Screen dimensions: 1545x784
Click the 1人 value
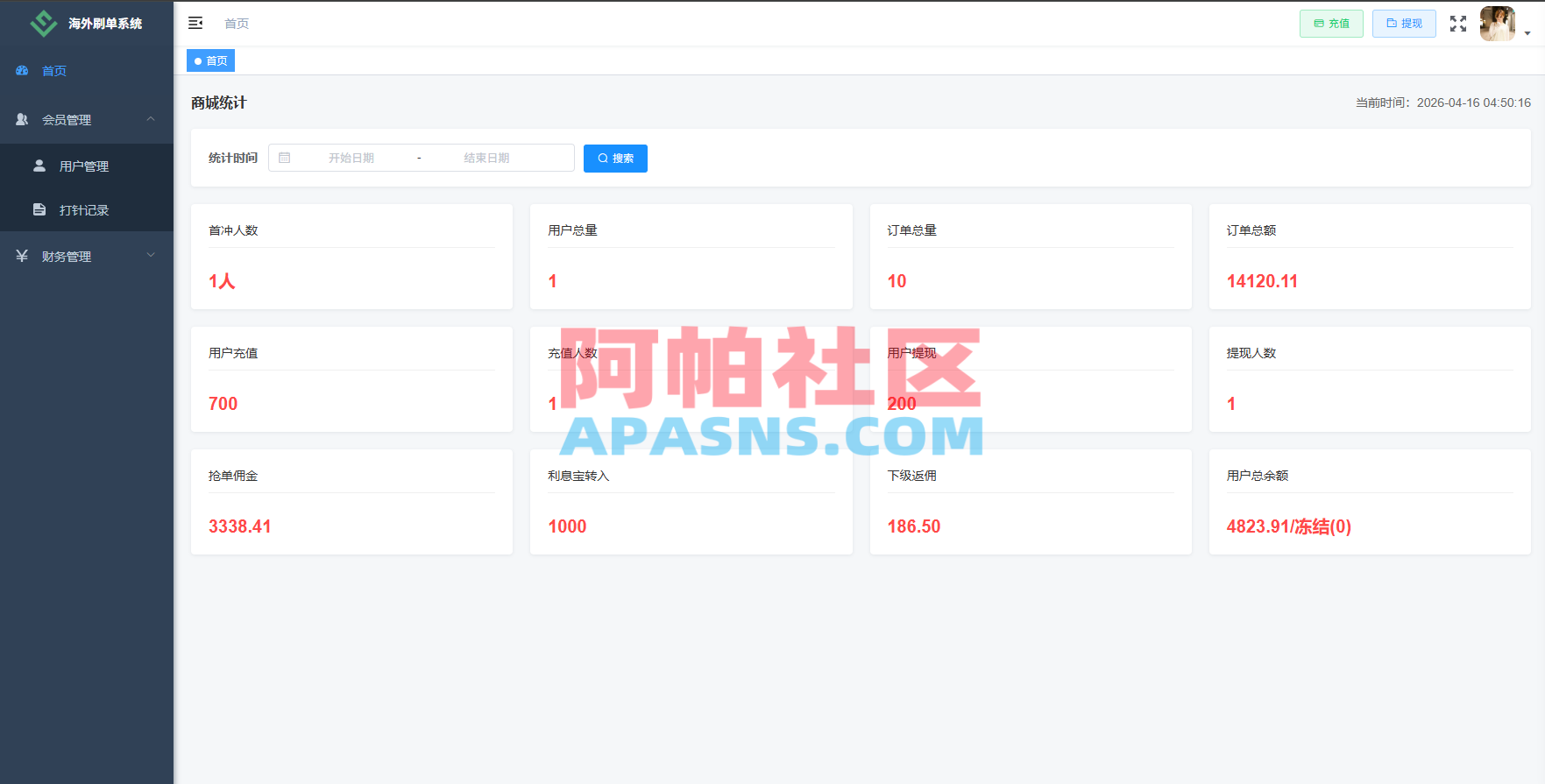222,281
